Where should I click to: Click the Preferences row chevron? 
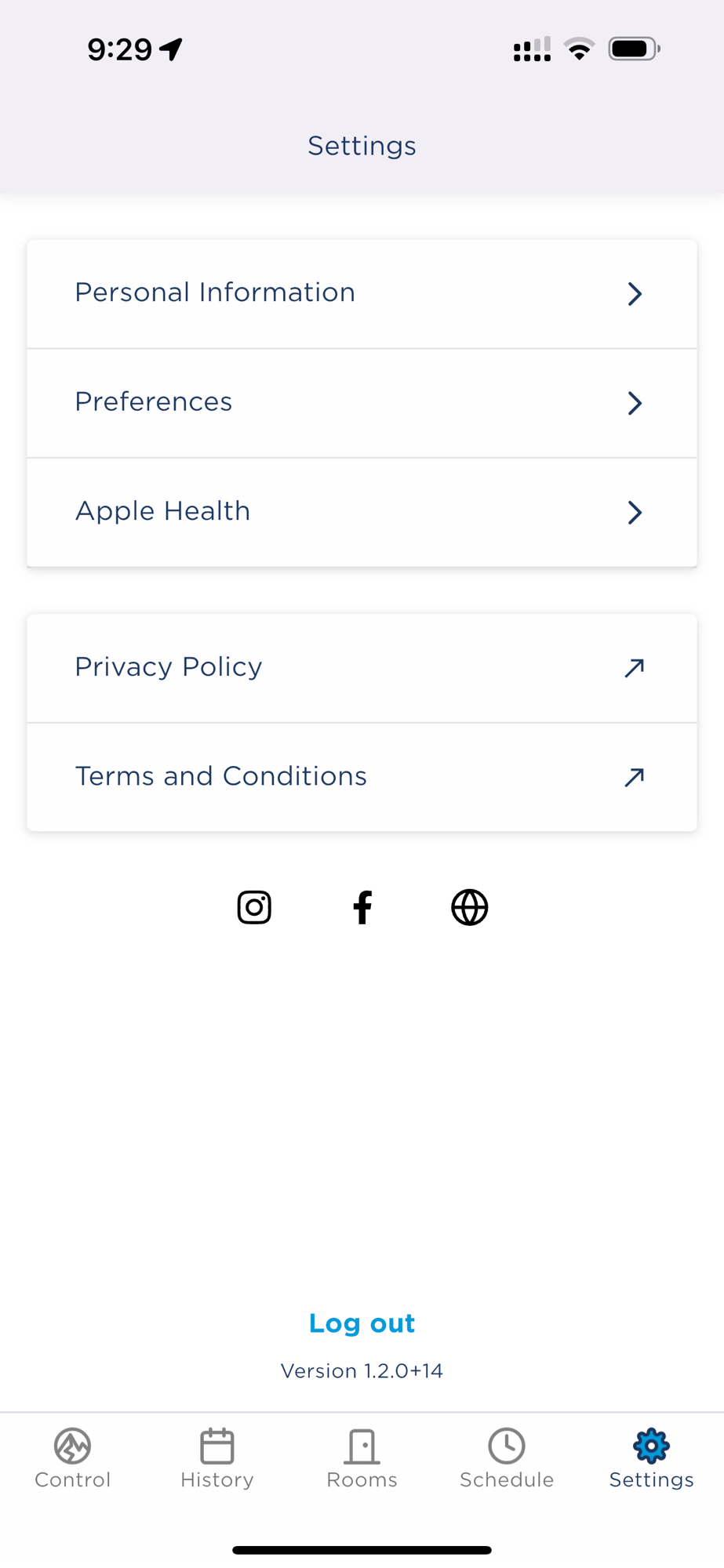click(635, 403)
